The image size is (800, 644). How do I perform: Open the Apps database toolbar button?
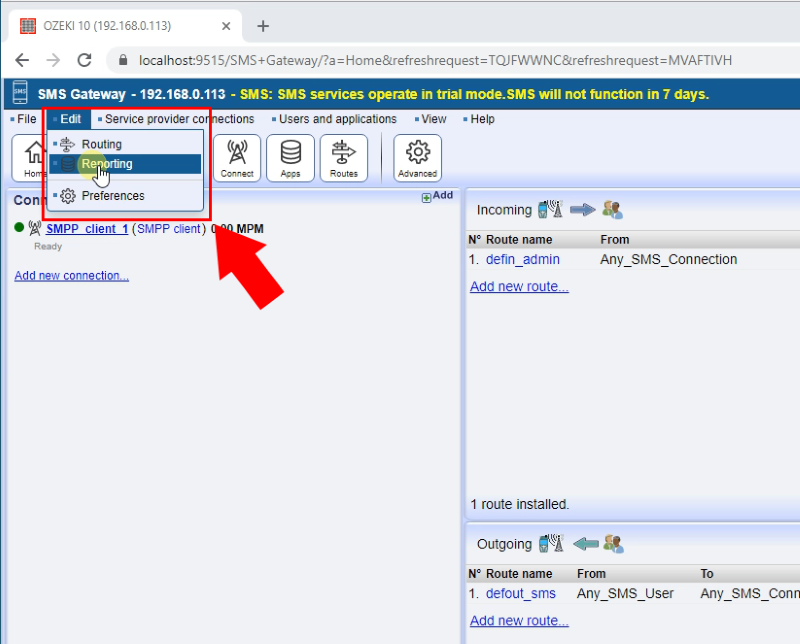tap(290, 158)
